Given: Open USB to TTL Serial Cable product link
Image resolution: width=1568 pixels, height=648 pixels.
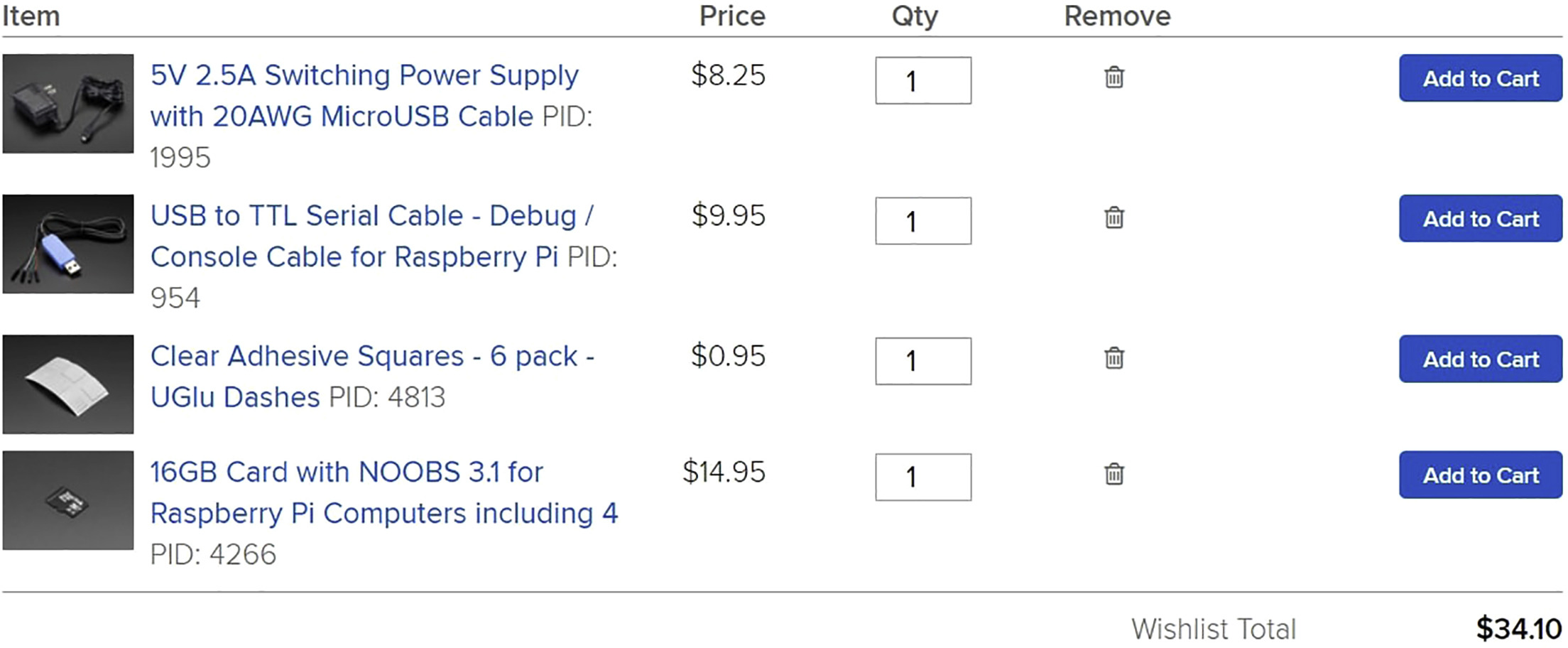Looking at the screenshot, I should pyautogui.click(x=372, y=236).
